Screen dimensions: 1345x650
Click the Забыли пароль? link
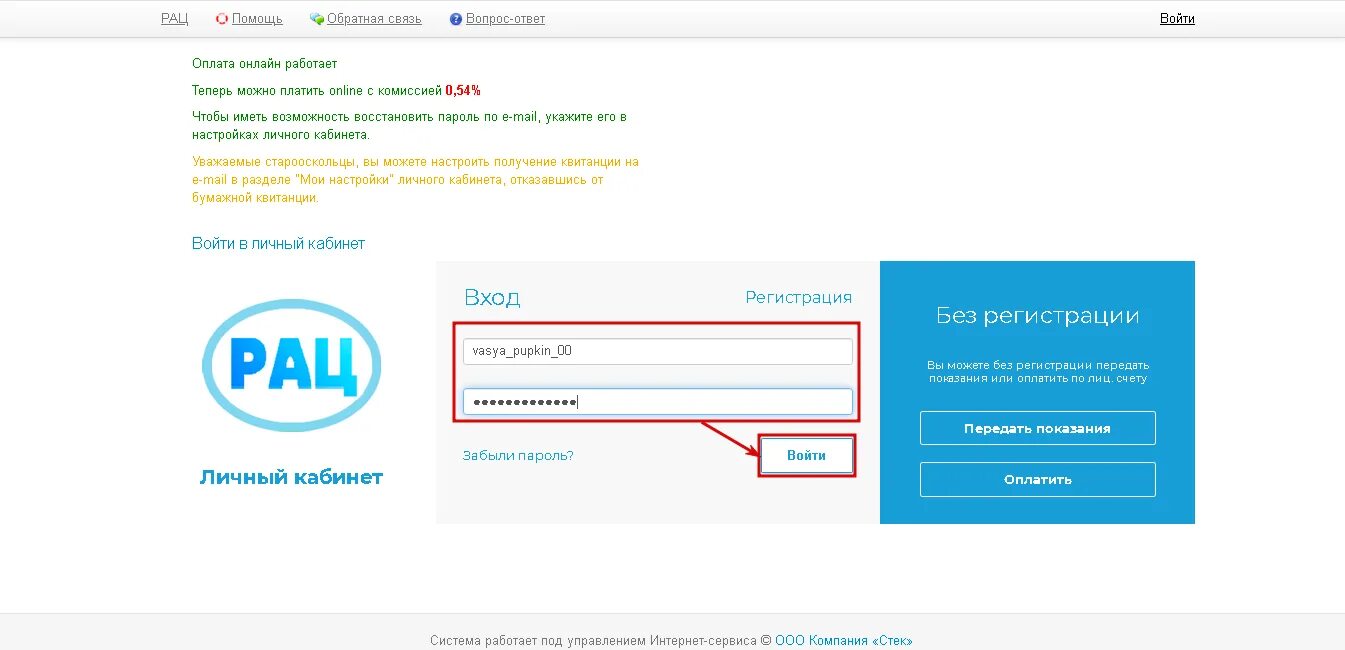(x=518, y=456)
